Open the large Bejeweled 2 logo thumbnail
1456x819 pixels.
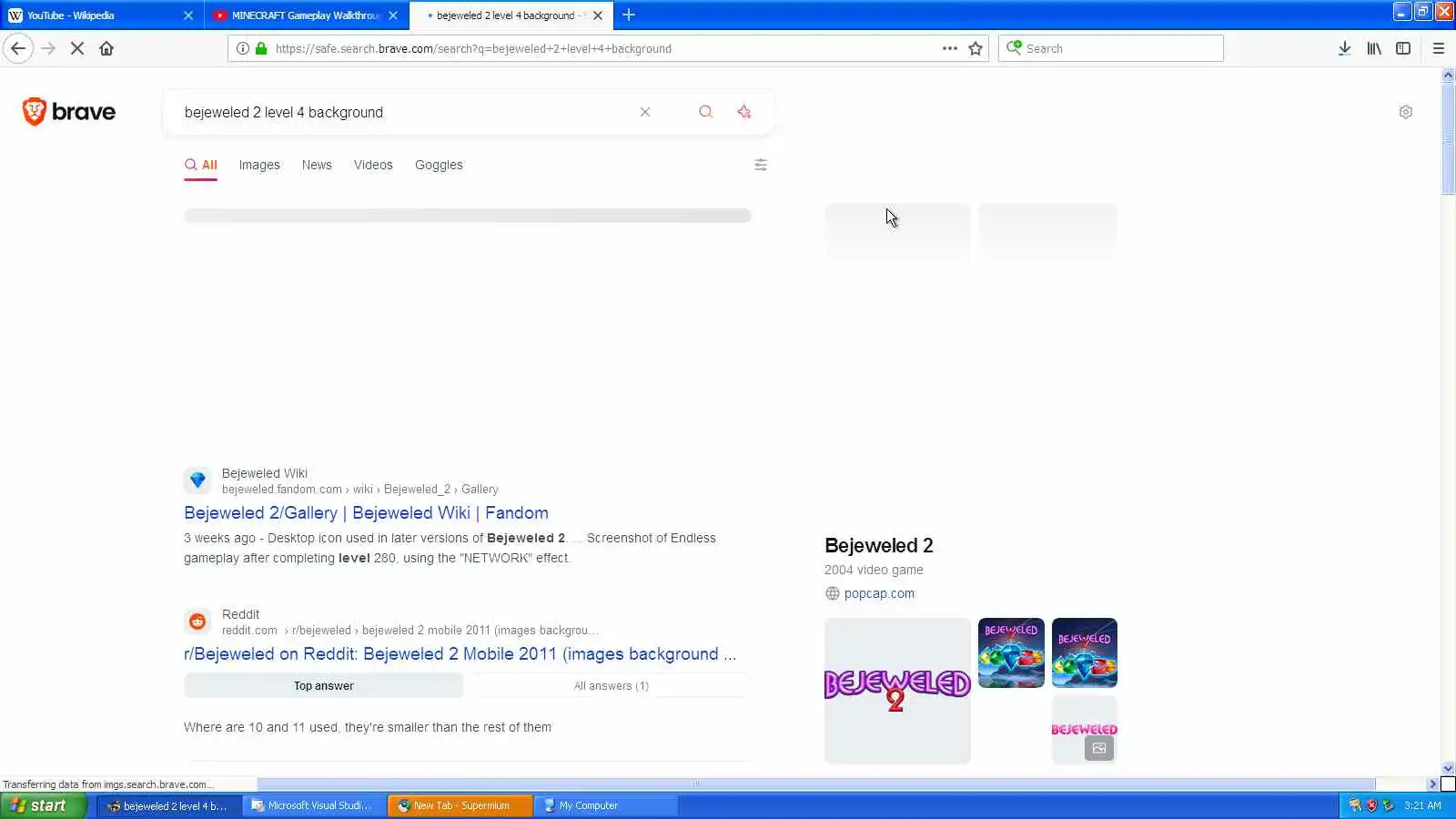coord(897,691)
